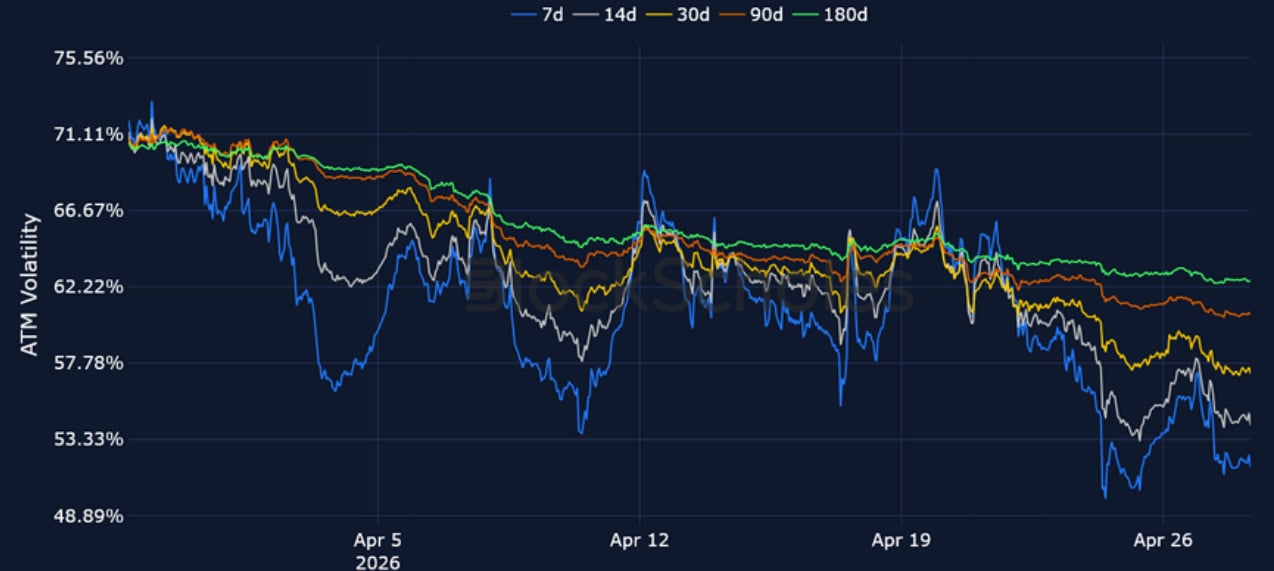Click the Apr 19 x-axis label

pos(902,541)
